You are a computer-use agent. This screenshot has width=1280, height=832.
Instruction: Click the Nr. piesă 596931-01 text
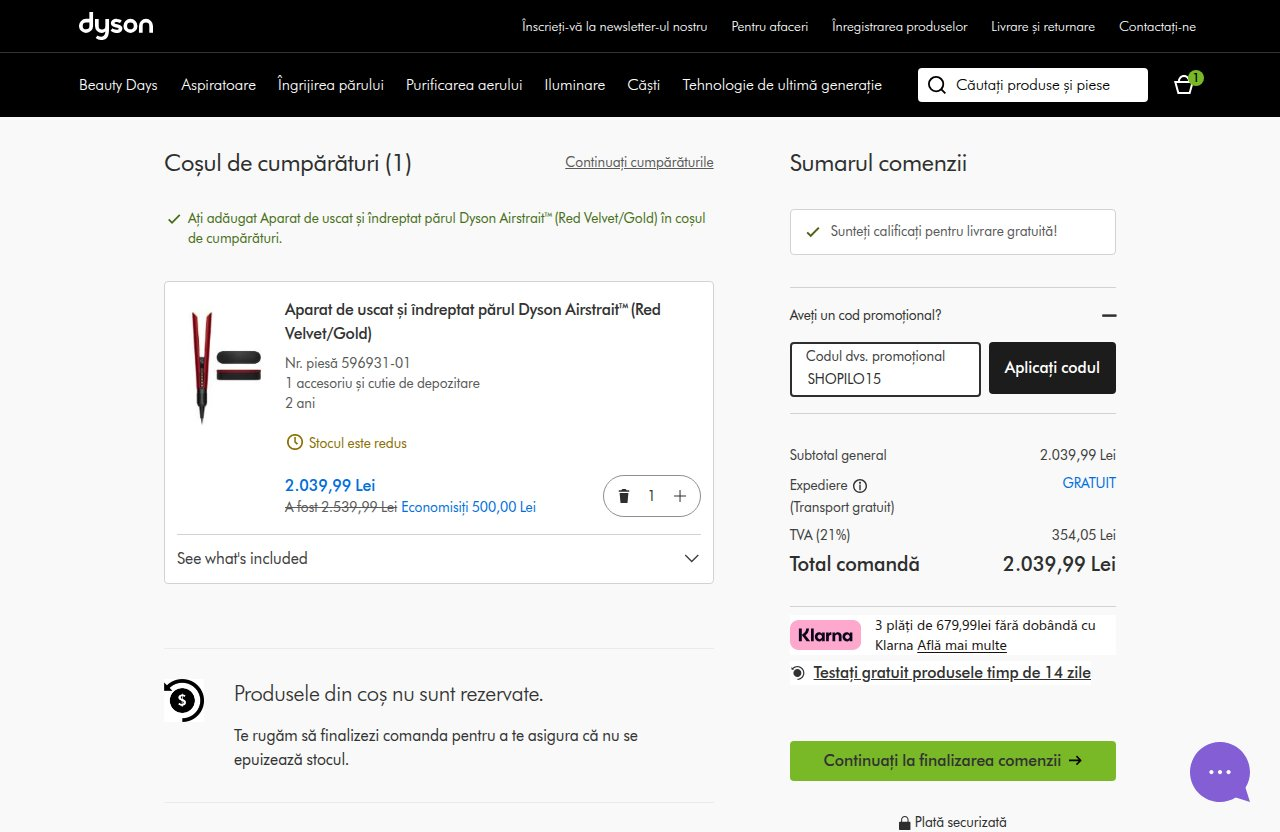point(348,363)
